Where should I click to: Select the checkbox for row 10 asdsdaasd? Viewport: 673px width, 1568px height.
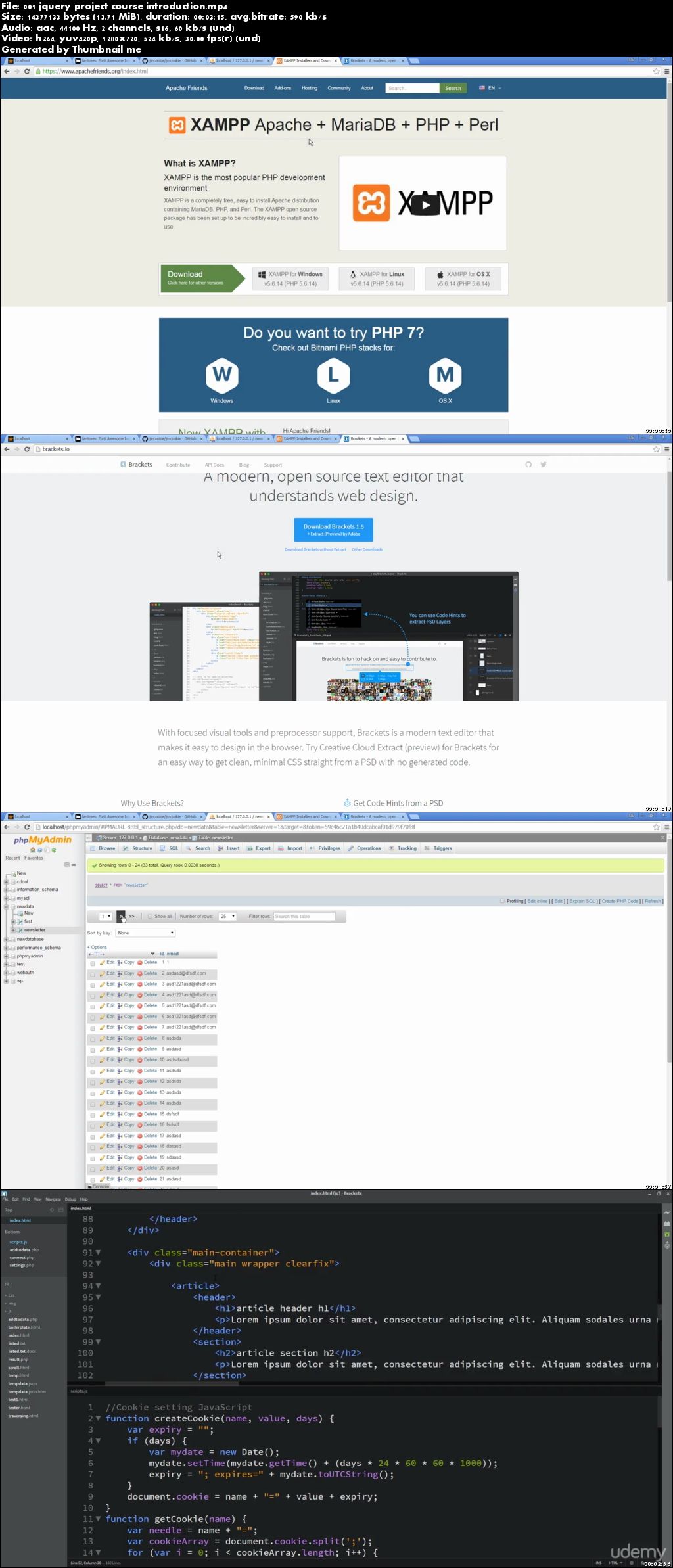93,1061
